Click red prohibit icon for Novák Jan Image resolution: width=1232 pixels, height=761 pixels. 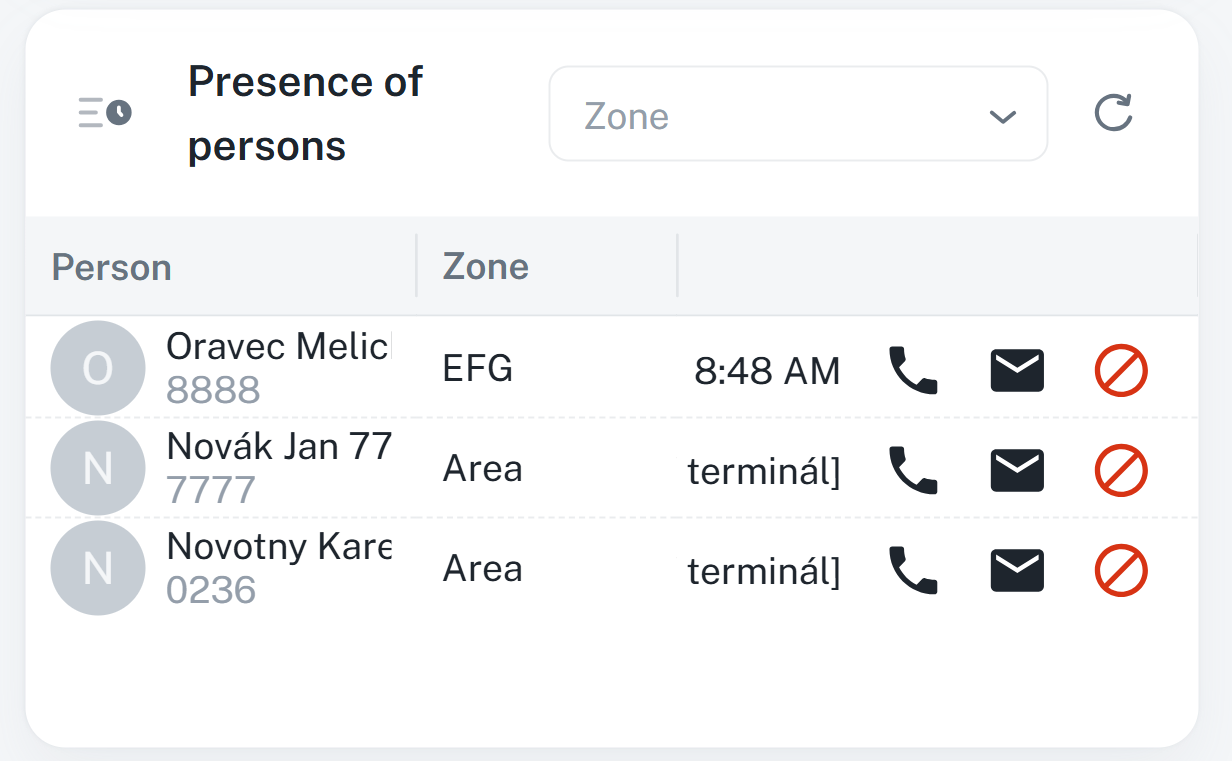point(1121,470)
